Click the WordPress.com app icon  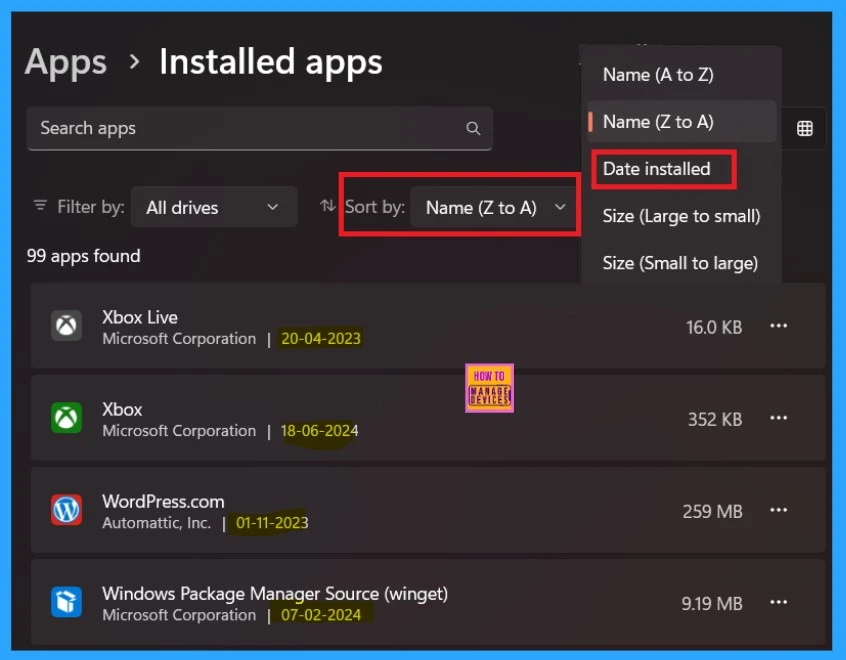(66, 509)
